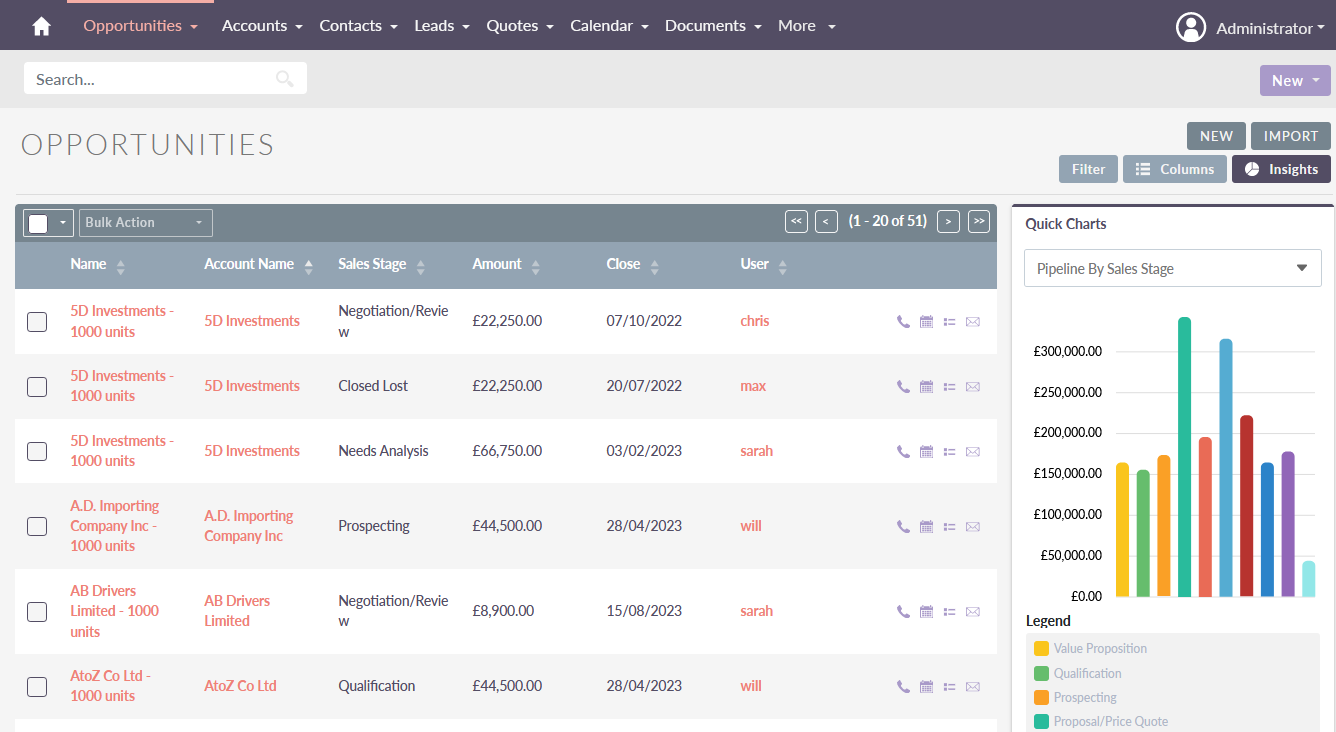This screenshot has height=732, width=1336.
Task: Log a call for A.D. Importing Company row
Action: click(x=903, y=527)
